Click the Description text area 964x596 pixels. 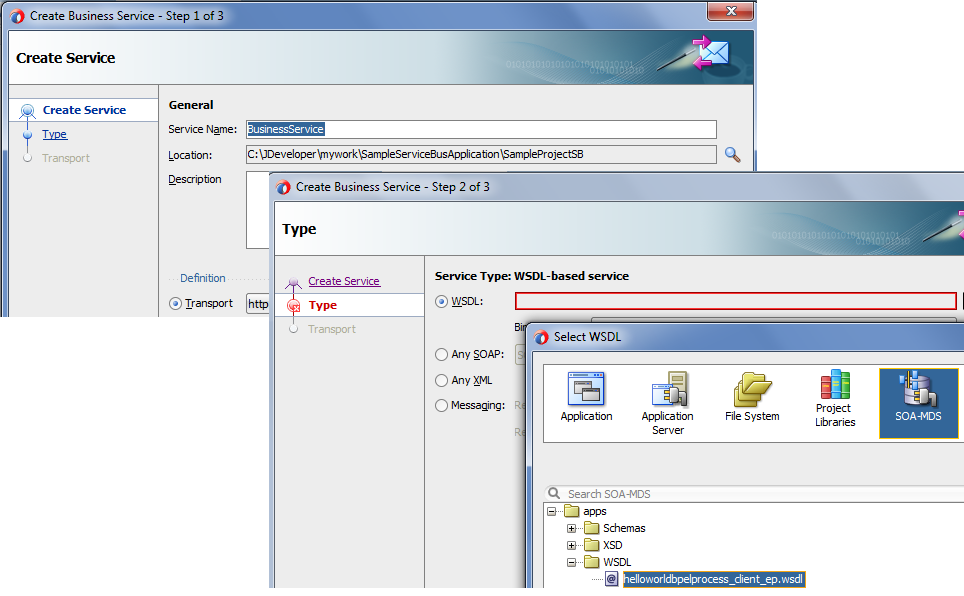pos(258,210)
